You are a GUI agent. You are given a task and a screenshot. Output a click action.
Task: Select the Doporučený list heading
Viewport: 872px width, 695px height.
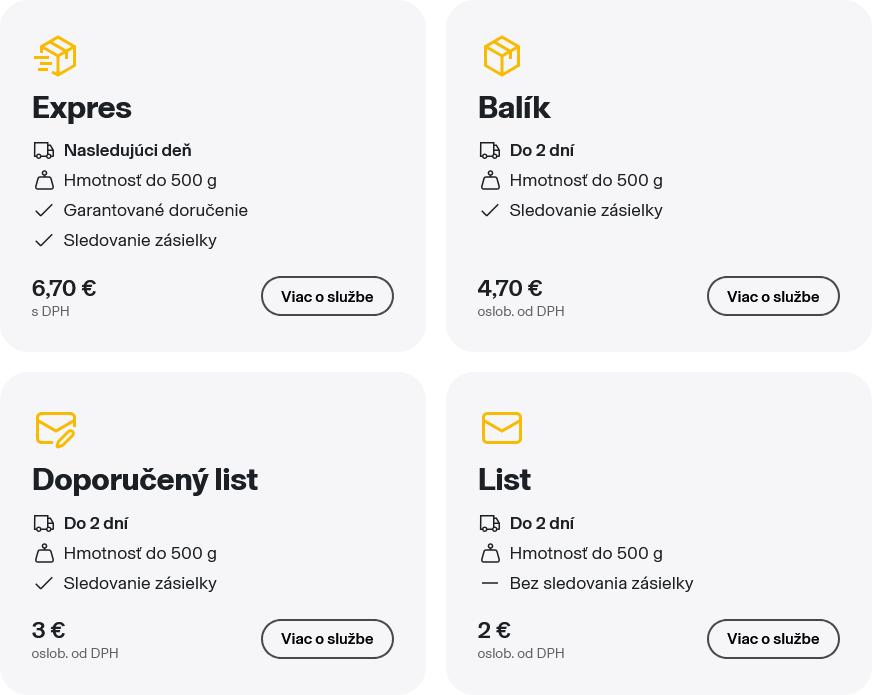point(145,480)
